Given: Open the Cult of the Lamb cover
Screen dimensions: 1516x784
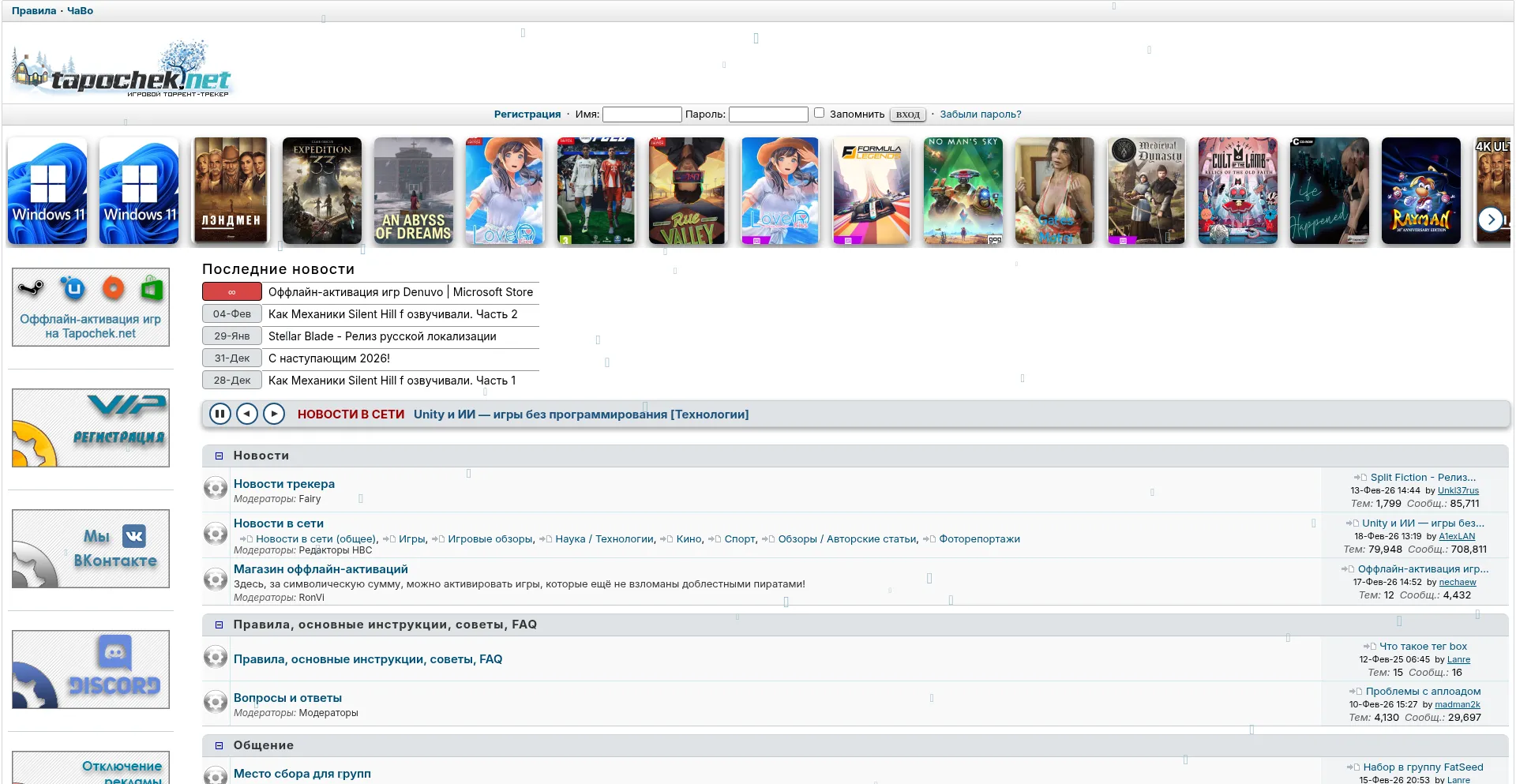Looking at the screenshot, I should 1238,190.
